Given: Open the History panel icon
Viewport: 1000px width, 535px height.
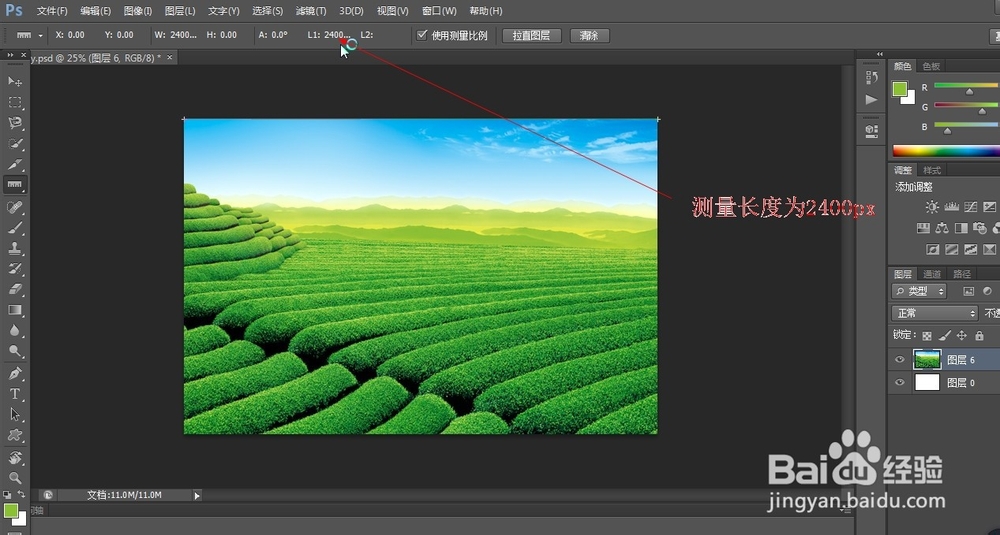Looking at the screenshot, I should (871, 77).
